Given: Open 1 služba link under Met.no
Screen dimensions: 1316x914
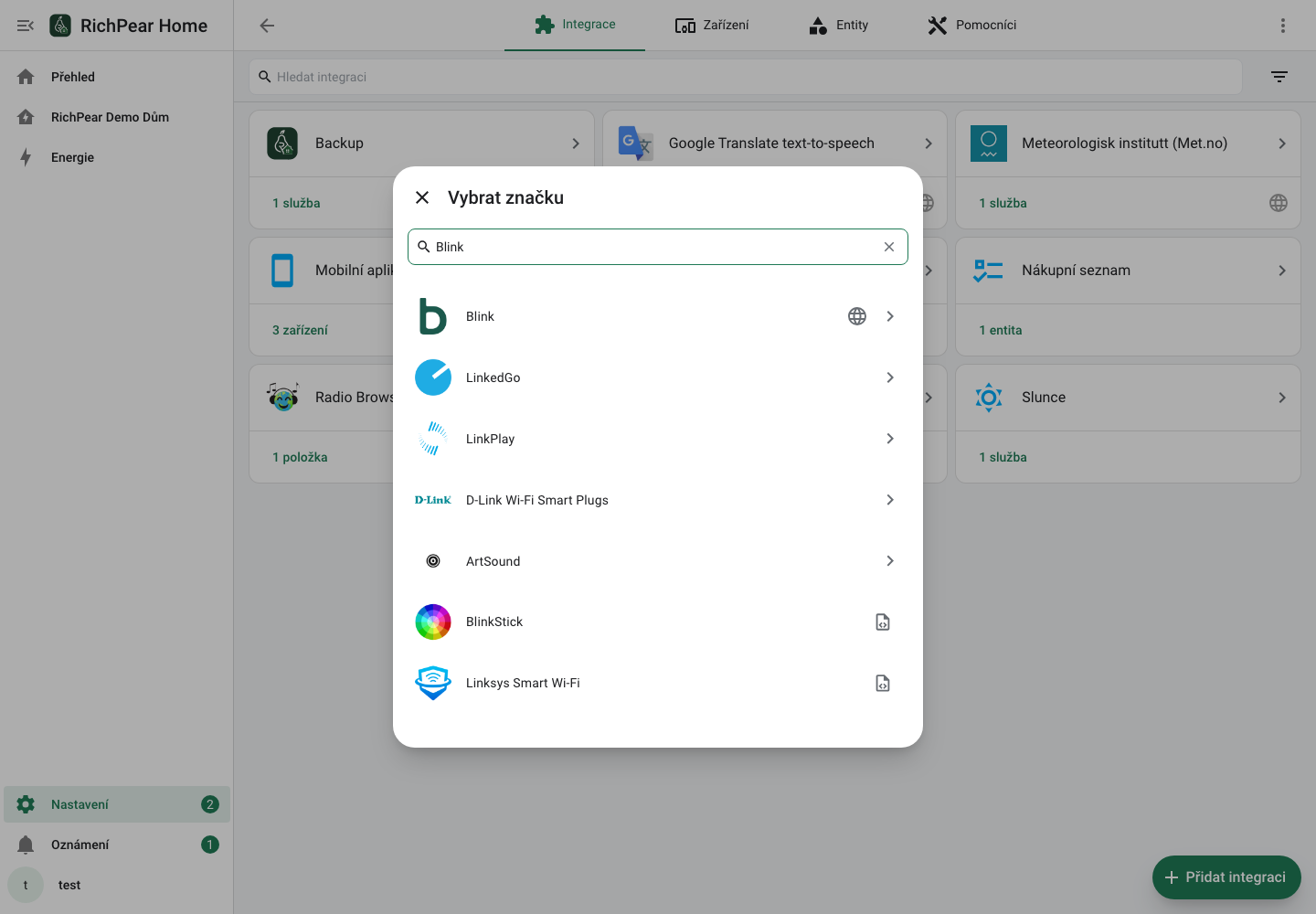Looking at the screenshot, I should (x=1003, y=203).
